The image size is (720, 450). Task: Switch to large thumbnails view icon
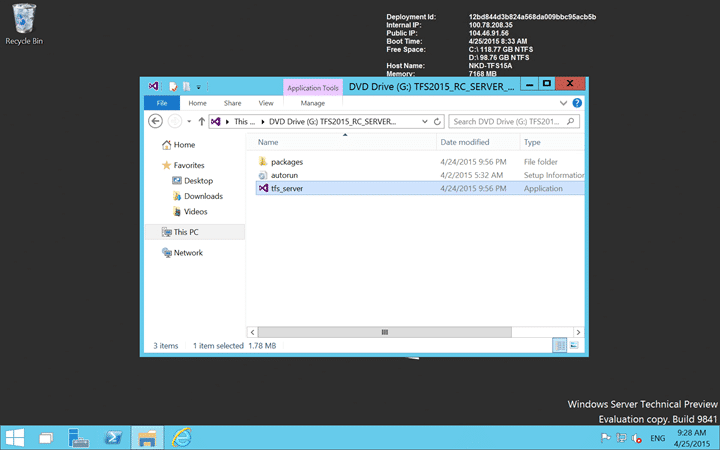(574, 345)
